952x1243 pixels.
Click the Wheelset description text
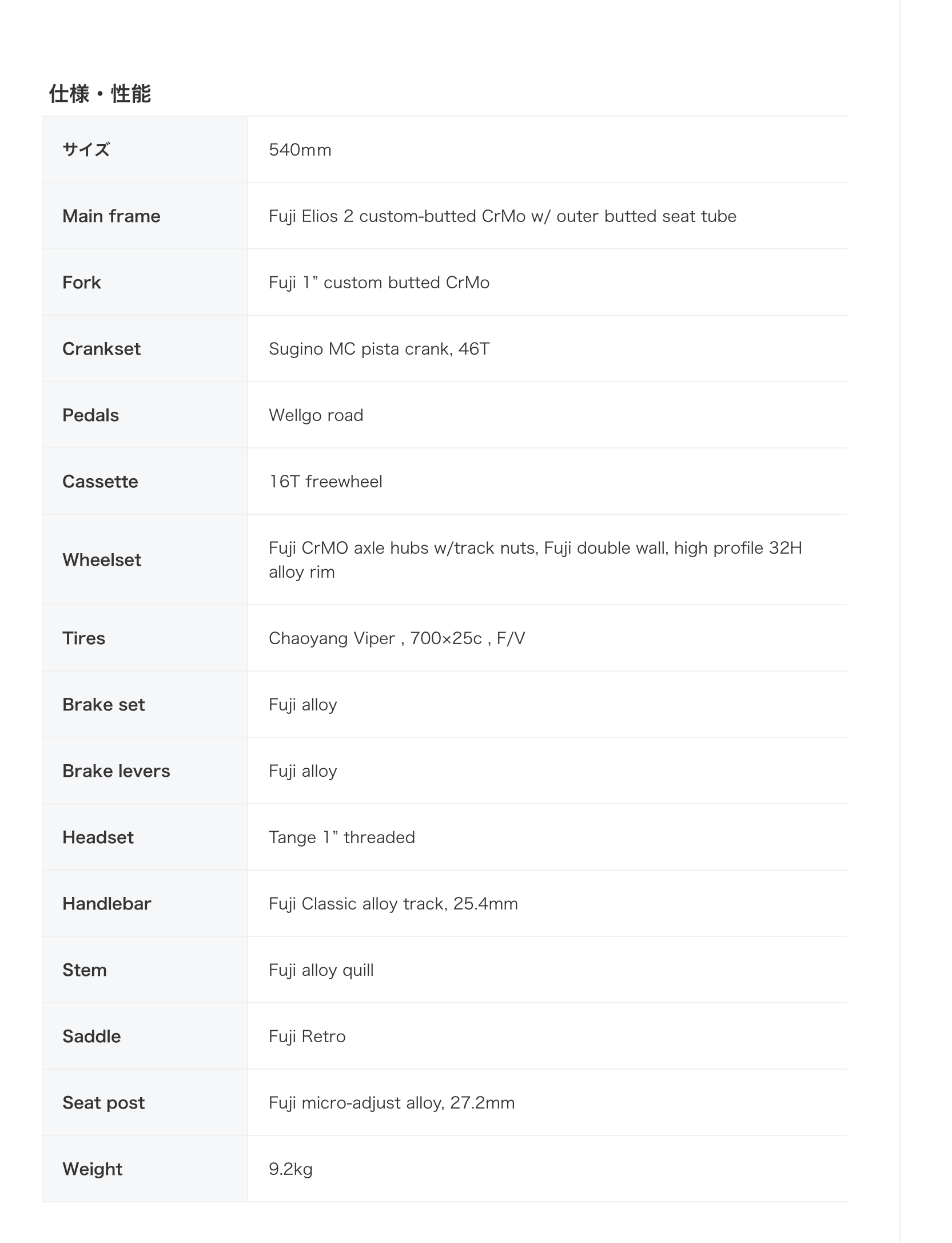pyautogui.click(x=535, y=560)
